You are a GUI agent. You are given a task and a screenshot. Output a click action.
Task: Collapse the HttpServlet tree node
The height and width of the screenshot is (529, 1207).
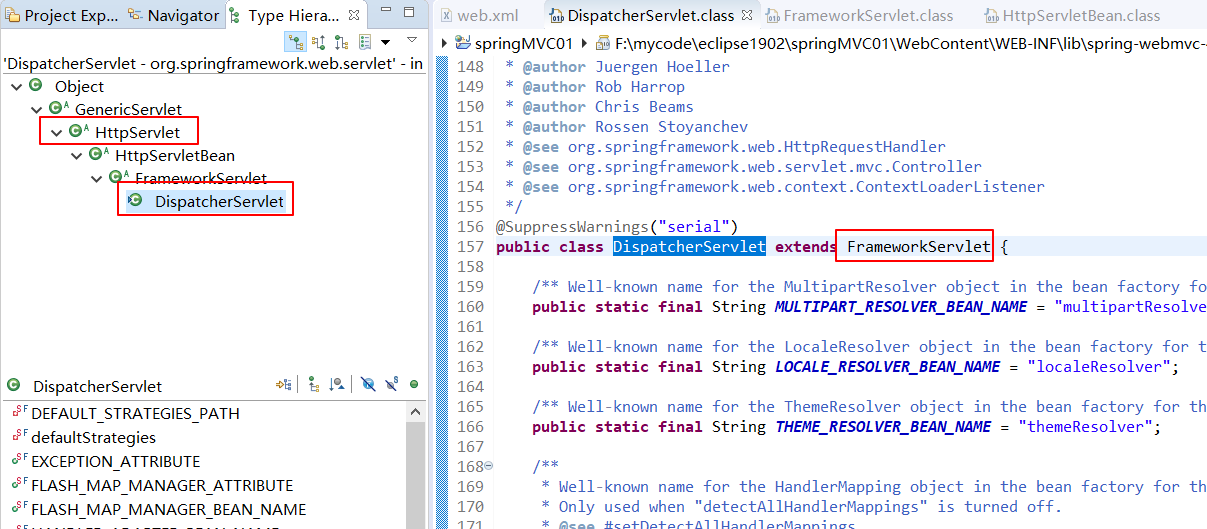[x=57, y=132]
